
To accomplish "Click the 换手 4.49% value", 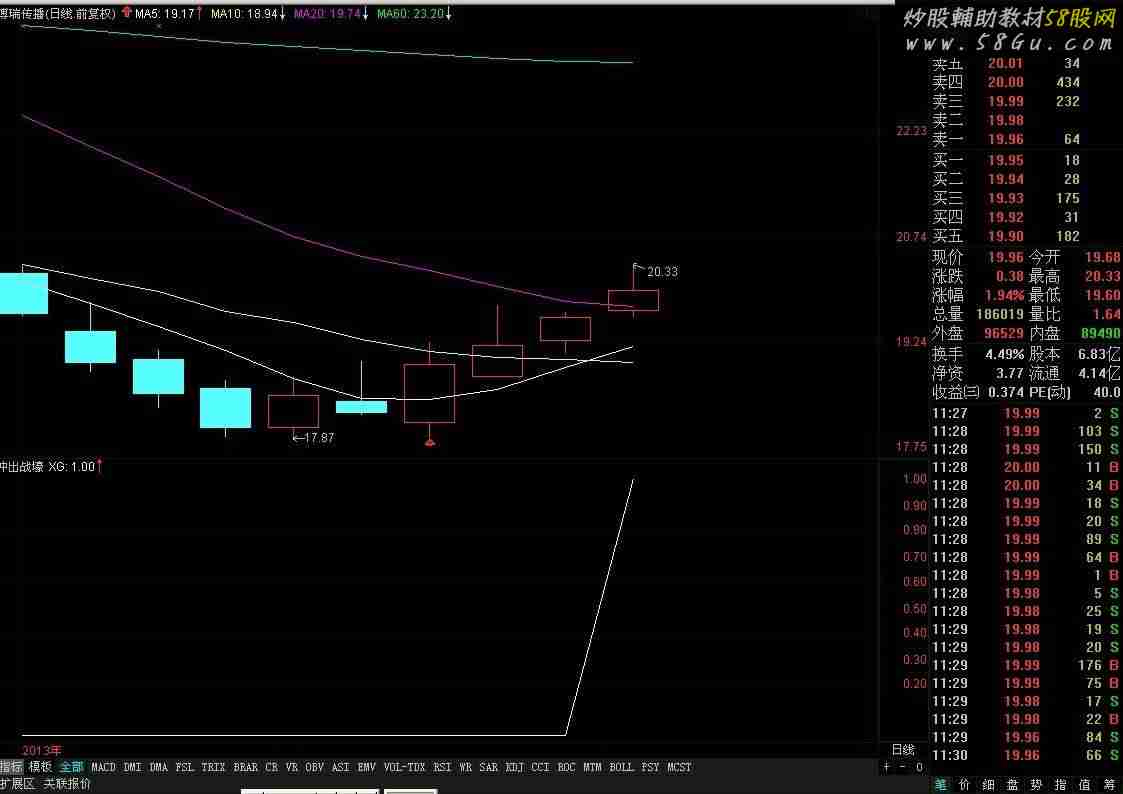I will pos(1005,354).
